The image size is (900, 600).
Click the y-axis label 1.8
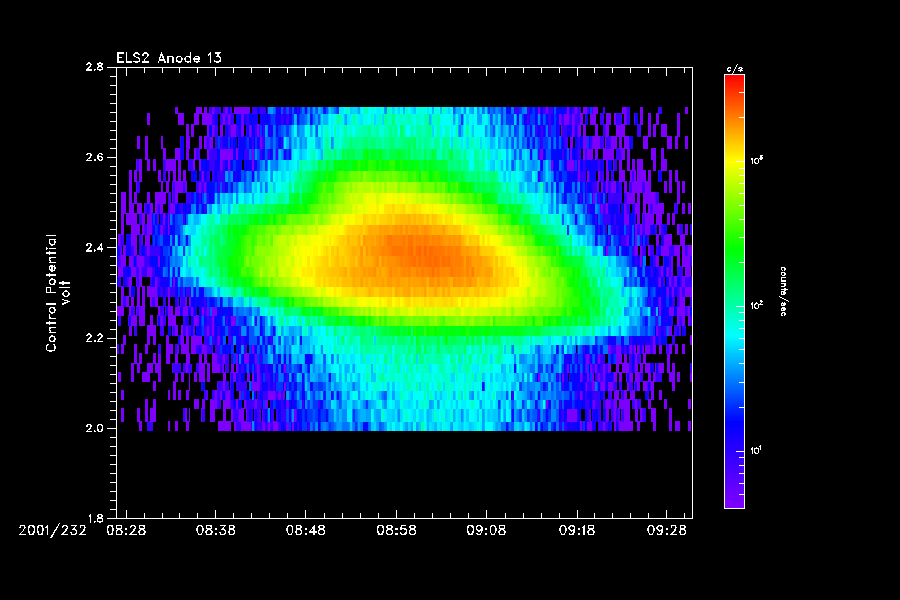click(x=95, y=518)
